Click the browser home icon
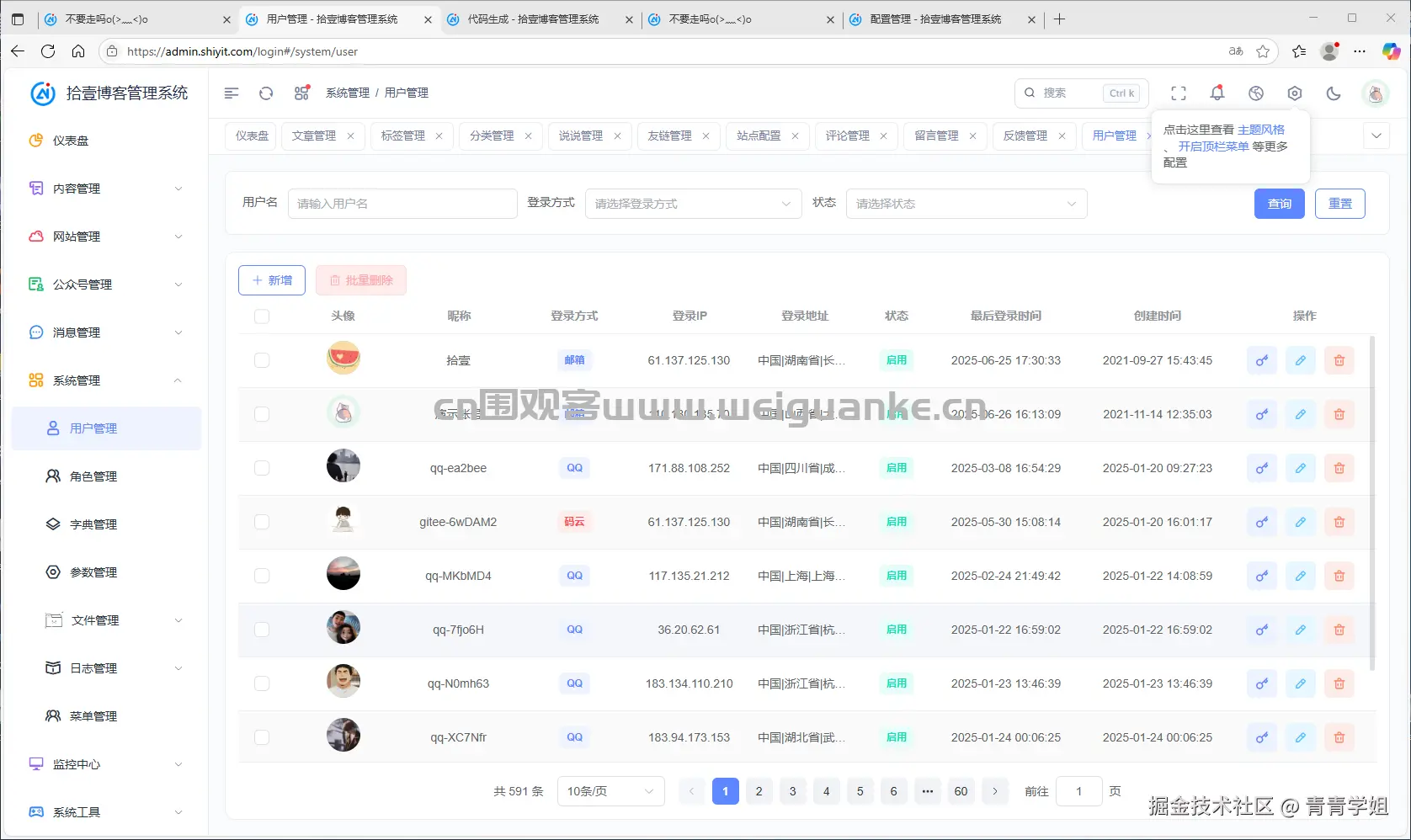 click(x=78, y=51)
